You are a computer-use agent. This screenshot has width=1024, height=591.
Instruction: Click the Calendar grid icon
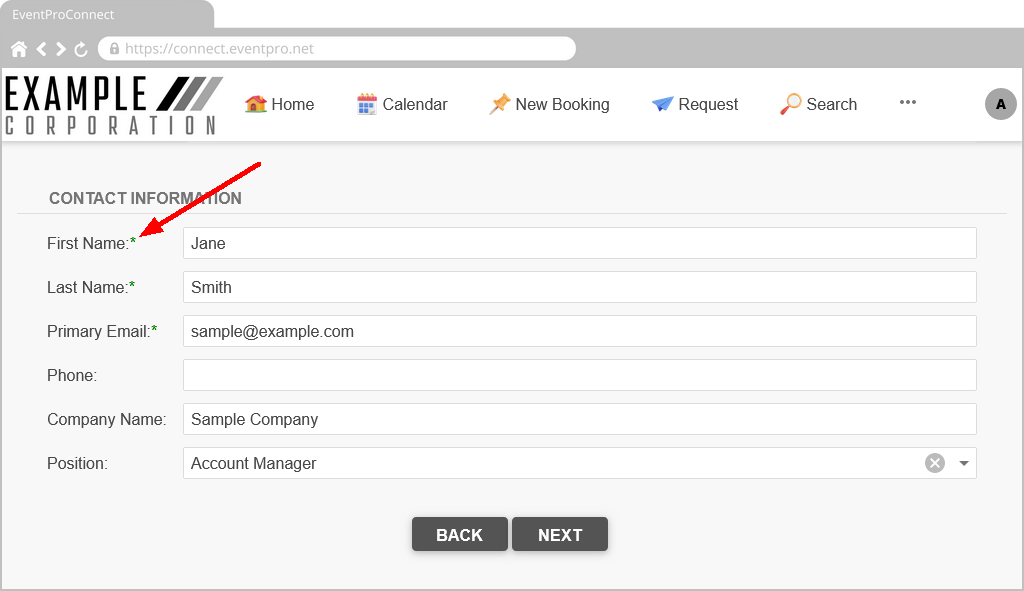point(367,104)
